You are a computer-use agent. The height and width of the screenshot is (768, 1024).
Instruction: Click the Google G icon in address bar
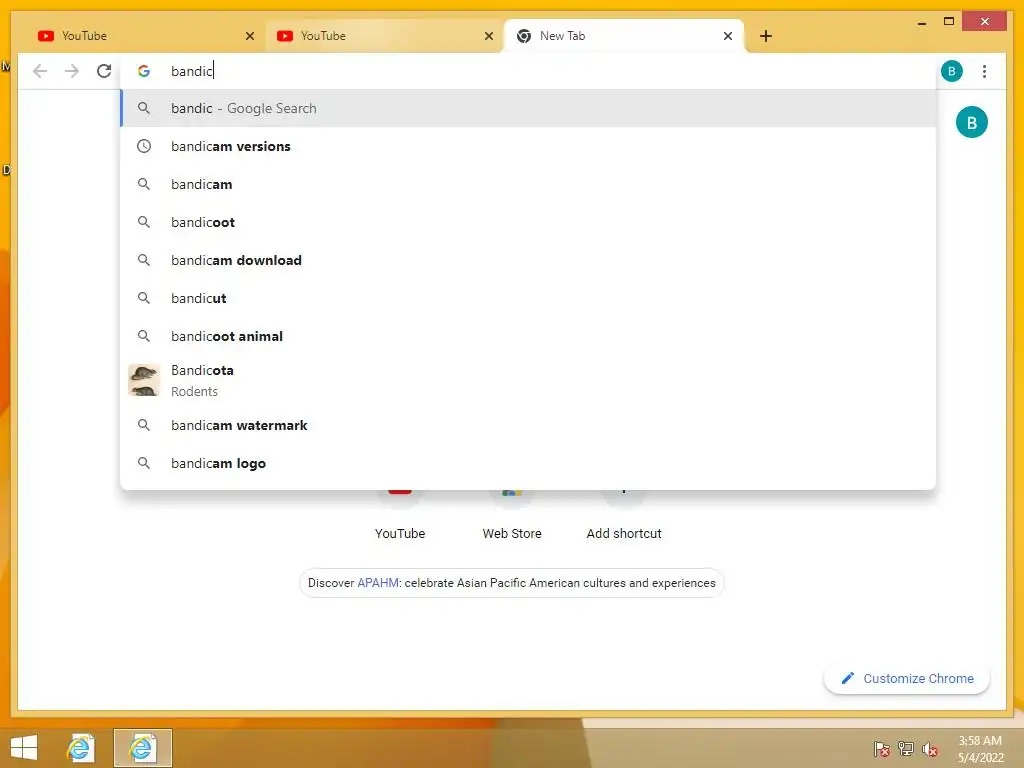tap(144, 71)
